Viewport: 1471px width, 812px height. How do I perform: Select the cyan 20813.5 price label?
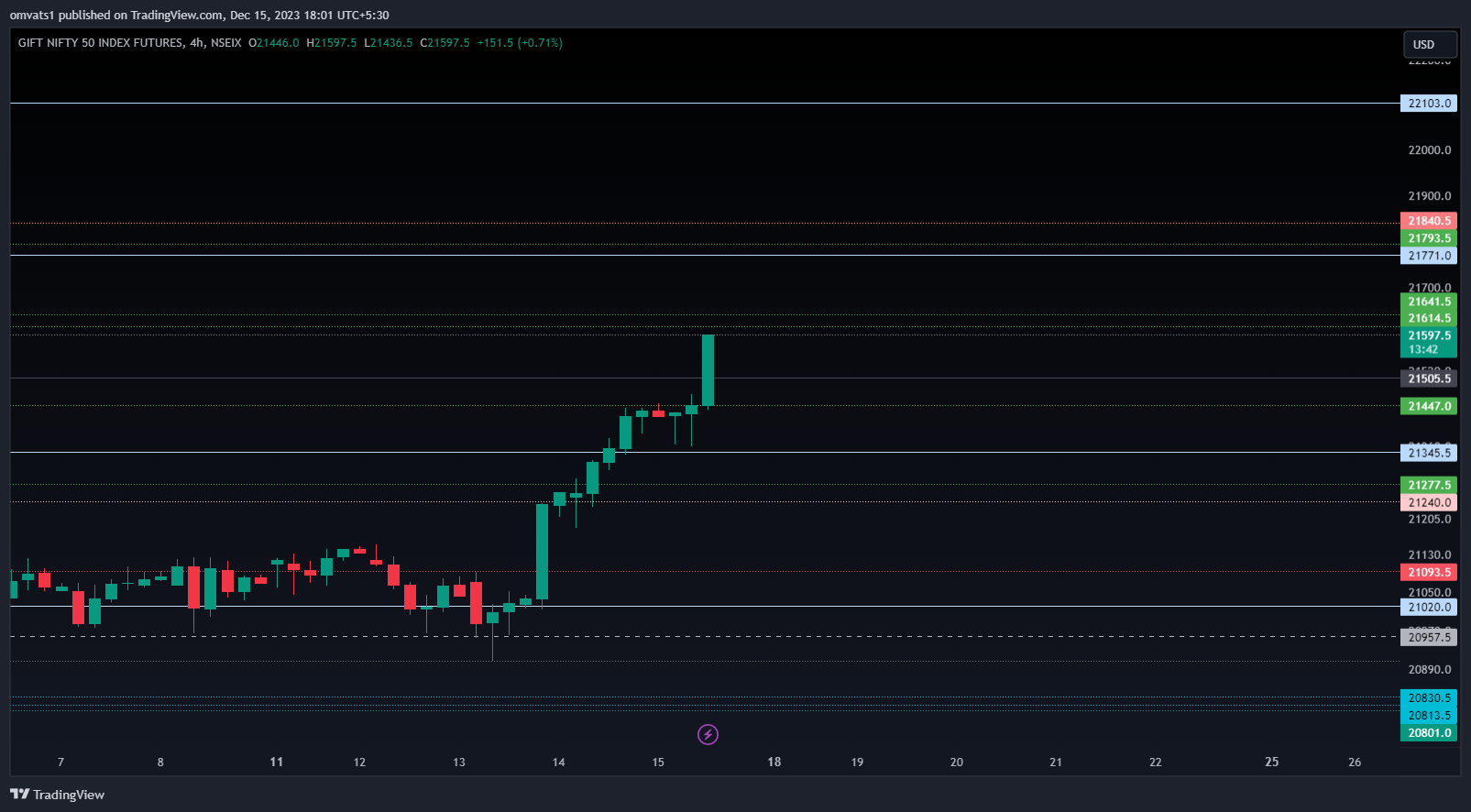pos(1429,716)
